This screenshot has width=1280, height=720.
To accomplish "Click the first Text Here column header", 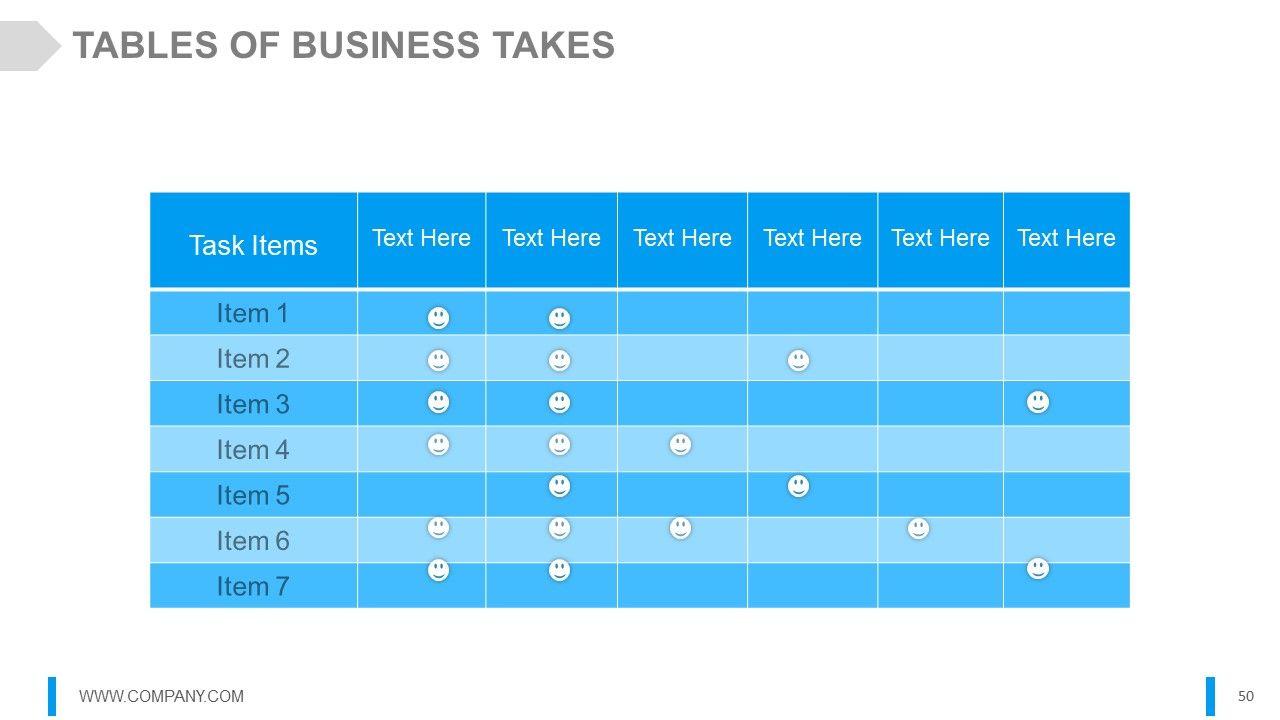I will point(421,238).
